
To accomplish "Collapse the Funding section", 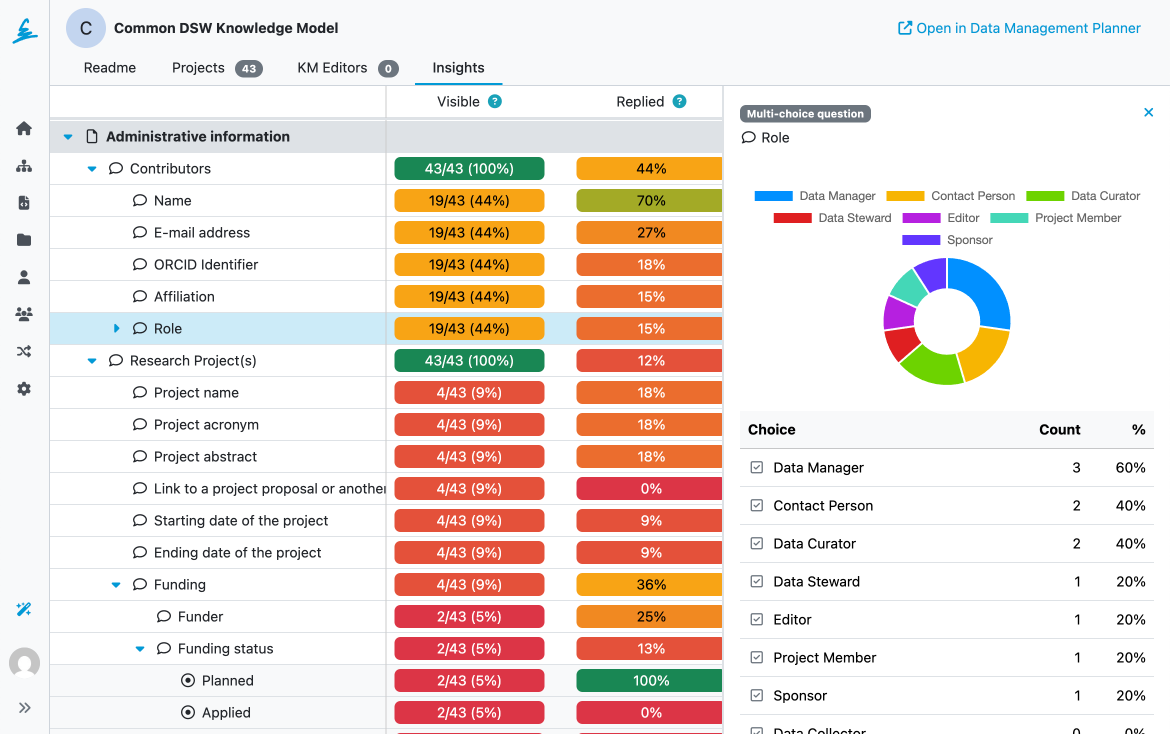I will (116, 585).
